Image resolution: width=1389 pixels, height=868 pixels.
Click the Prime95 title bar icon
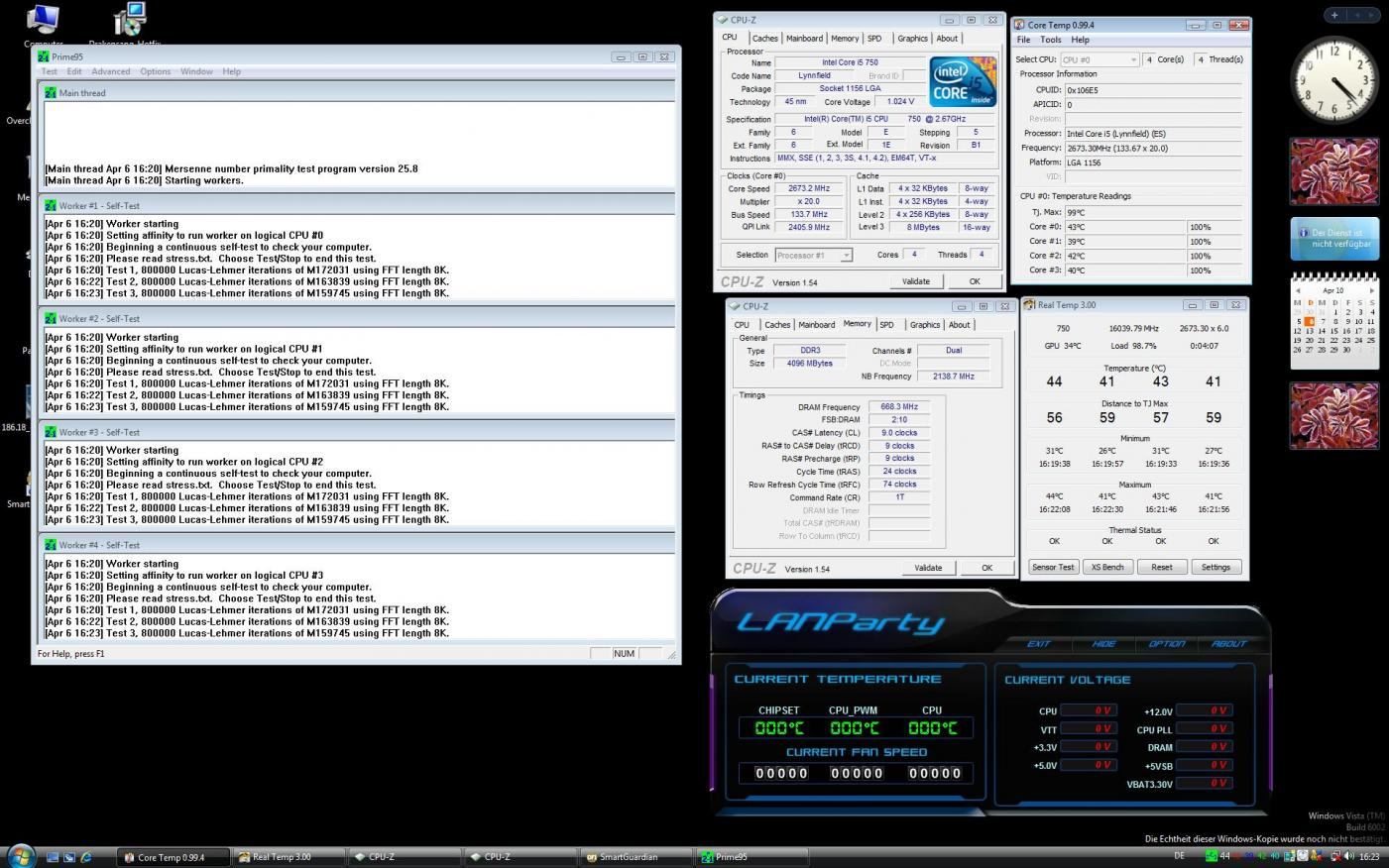click(x=43, y=56)
